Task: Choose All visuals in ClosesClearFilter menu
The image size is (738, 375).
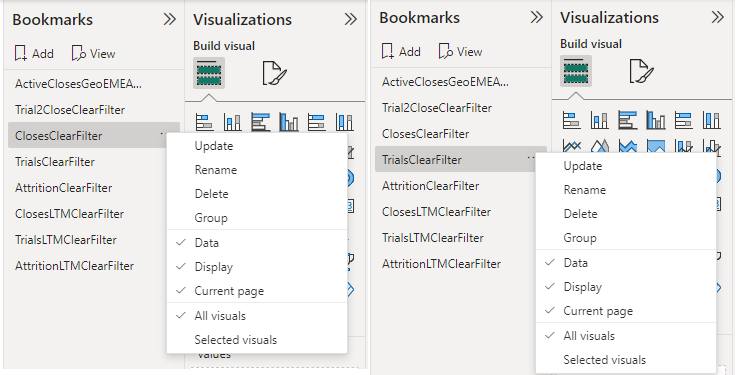Action: [x=257, y=316]
